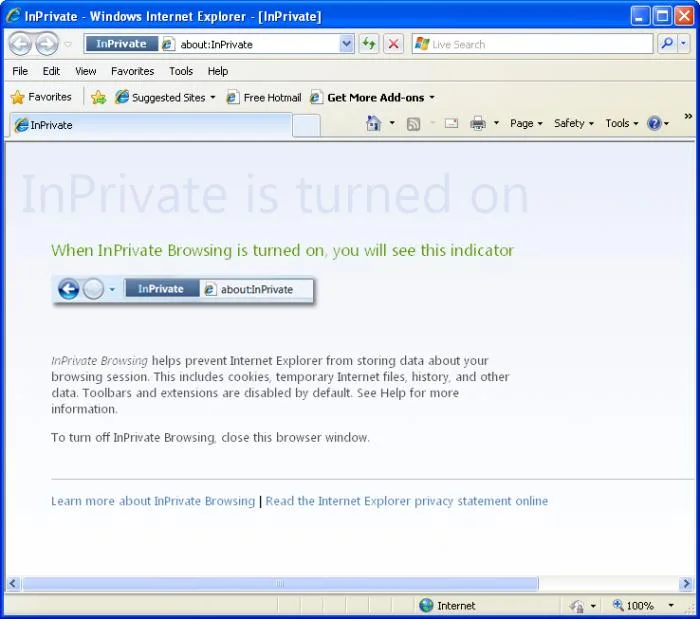Click the page icon beside about:InPrivate address

point(168,44)
